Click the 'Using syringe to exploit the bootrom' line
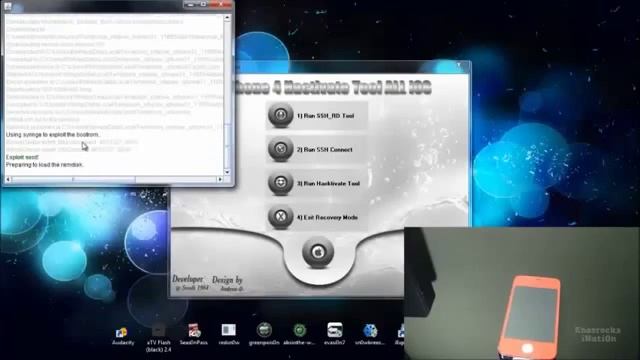 53,134
